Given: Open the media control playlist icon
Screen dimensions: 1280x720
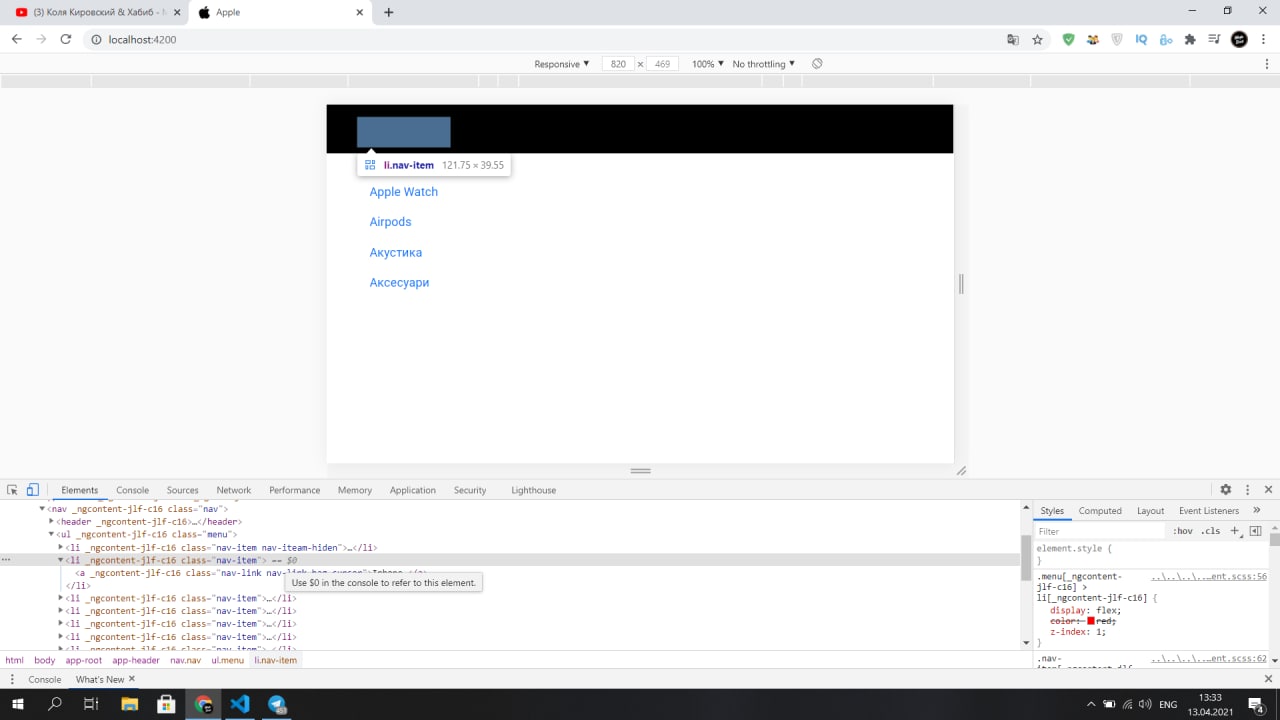Looking at the screenshot, I should [1214, 40].
